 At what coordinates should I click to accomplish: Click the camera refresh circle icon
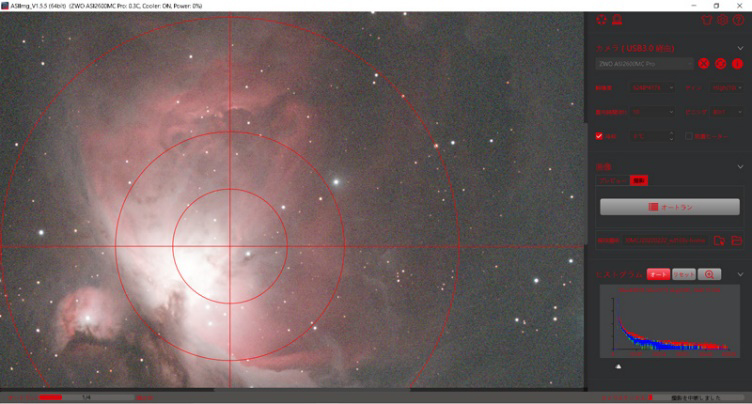click(720, 64)
